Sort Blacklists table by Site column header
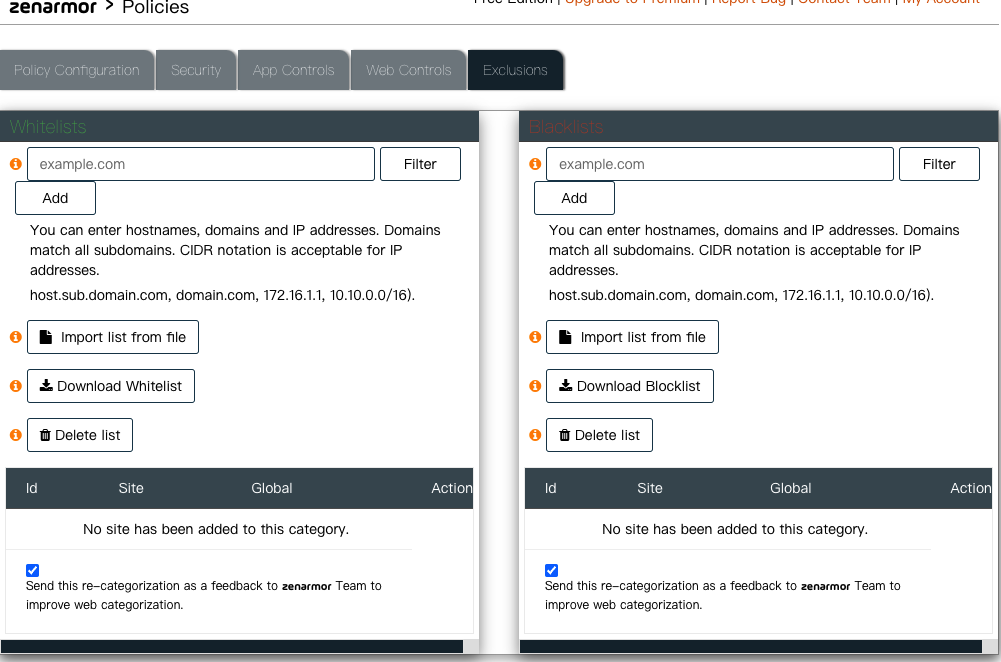1001x662 pixels. point(650,488)
